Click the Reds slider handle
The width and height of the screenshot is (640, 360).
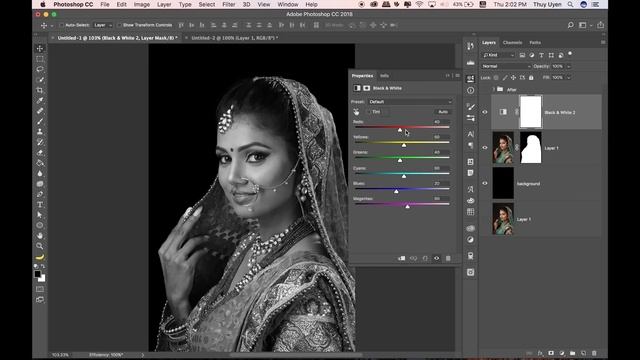click(400, 130)
